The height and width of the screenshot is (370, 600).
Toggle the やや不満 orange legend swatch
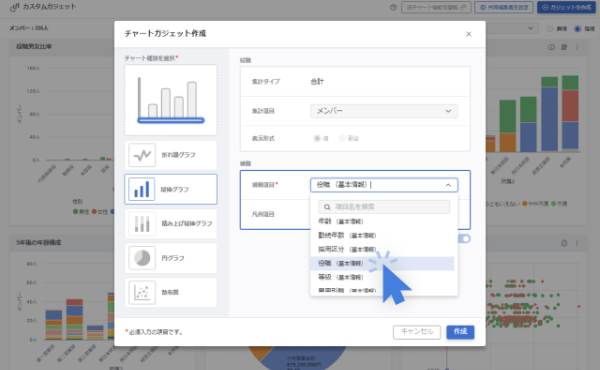coord(525,204)
